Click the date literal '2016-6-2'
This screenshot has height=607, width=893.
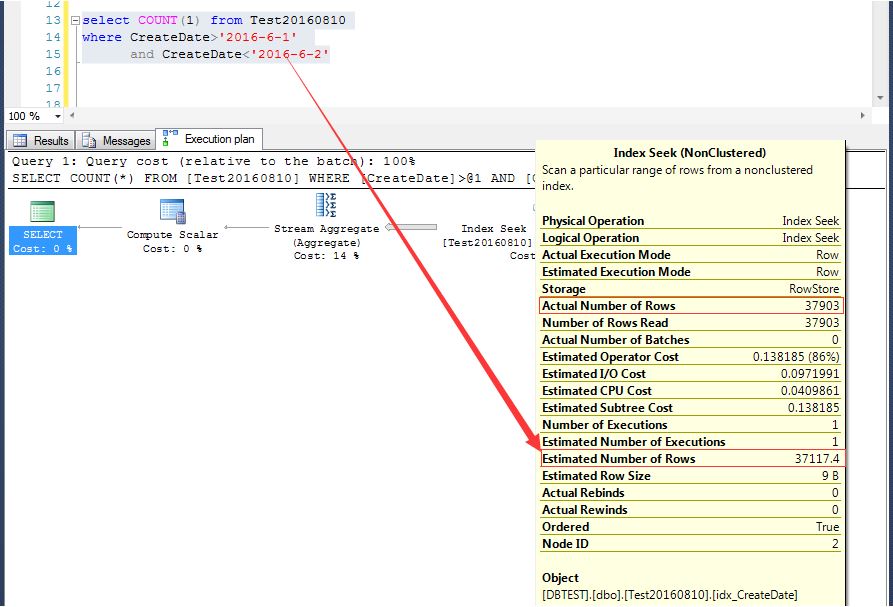(x=290, y=54)
